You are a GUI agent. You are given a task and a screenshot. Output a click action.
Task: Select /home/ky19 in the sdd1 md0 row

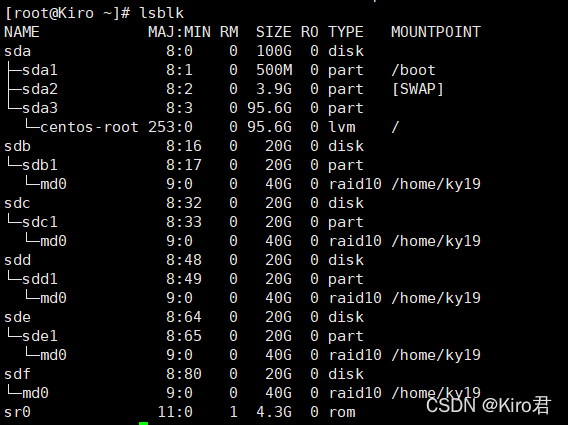pyautogui.click(x=436, y=298)
